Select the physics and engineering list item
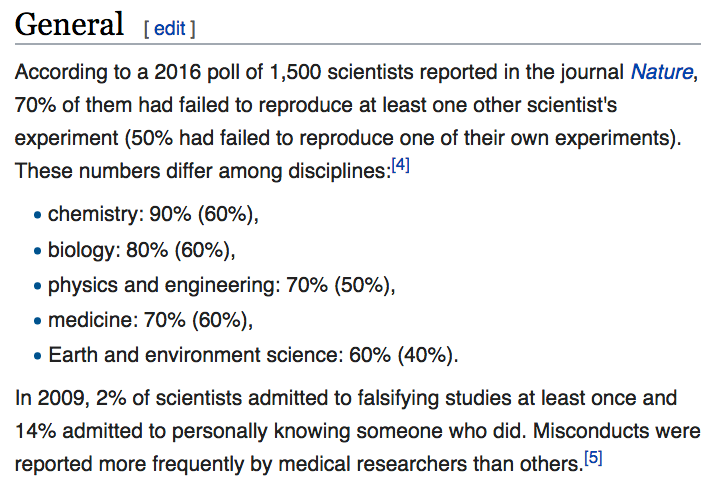710x489 pixels. (221, 286)
